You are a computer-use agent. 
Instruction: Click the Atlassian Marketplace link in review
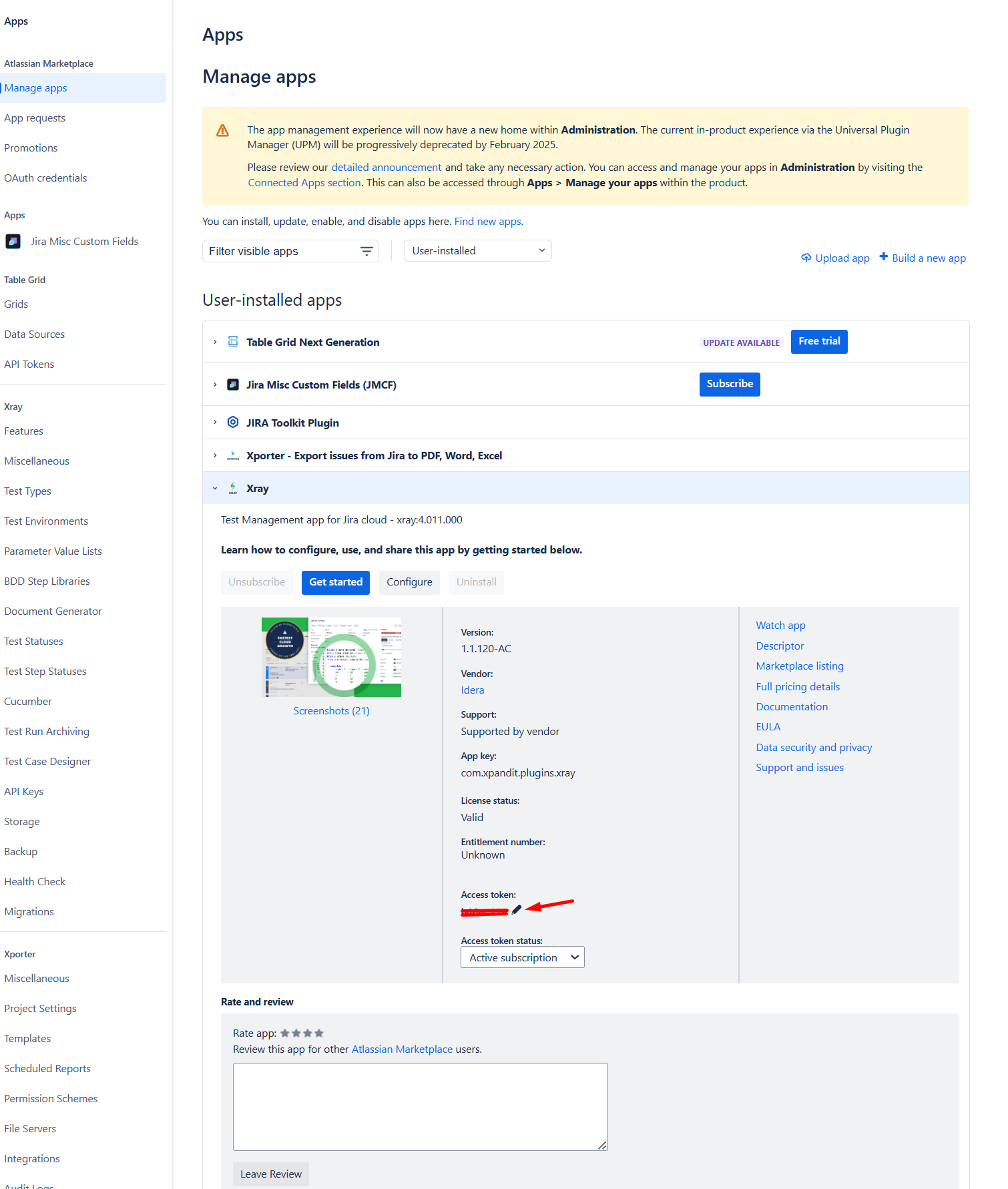coord(402,1049)
